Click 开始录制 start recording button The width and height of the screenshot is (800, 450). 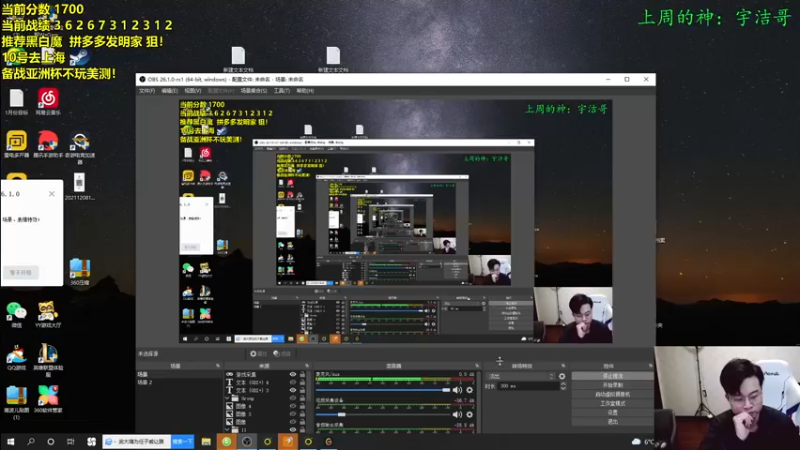click(612, 385)
